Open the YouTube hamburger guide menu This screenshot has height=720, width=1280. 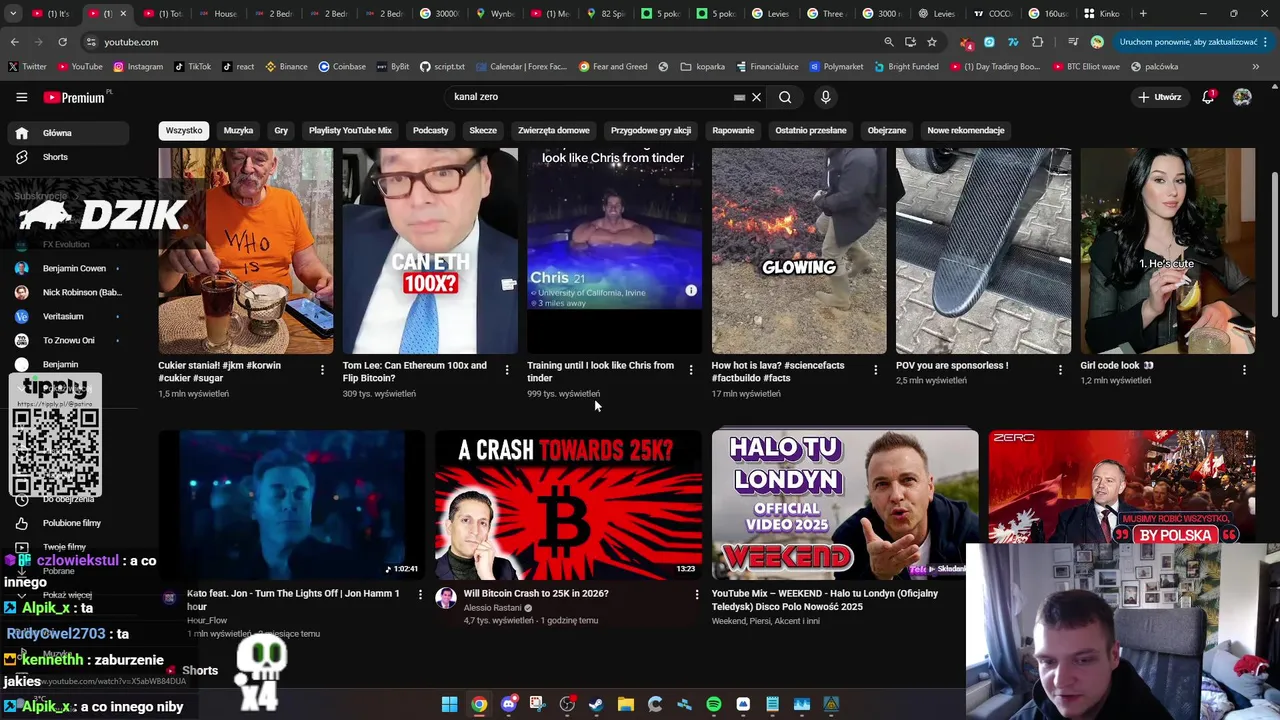coord(21,97)
